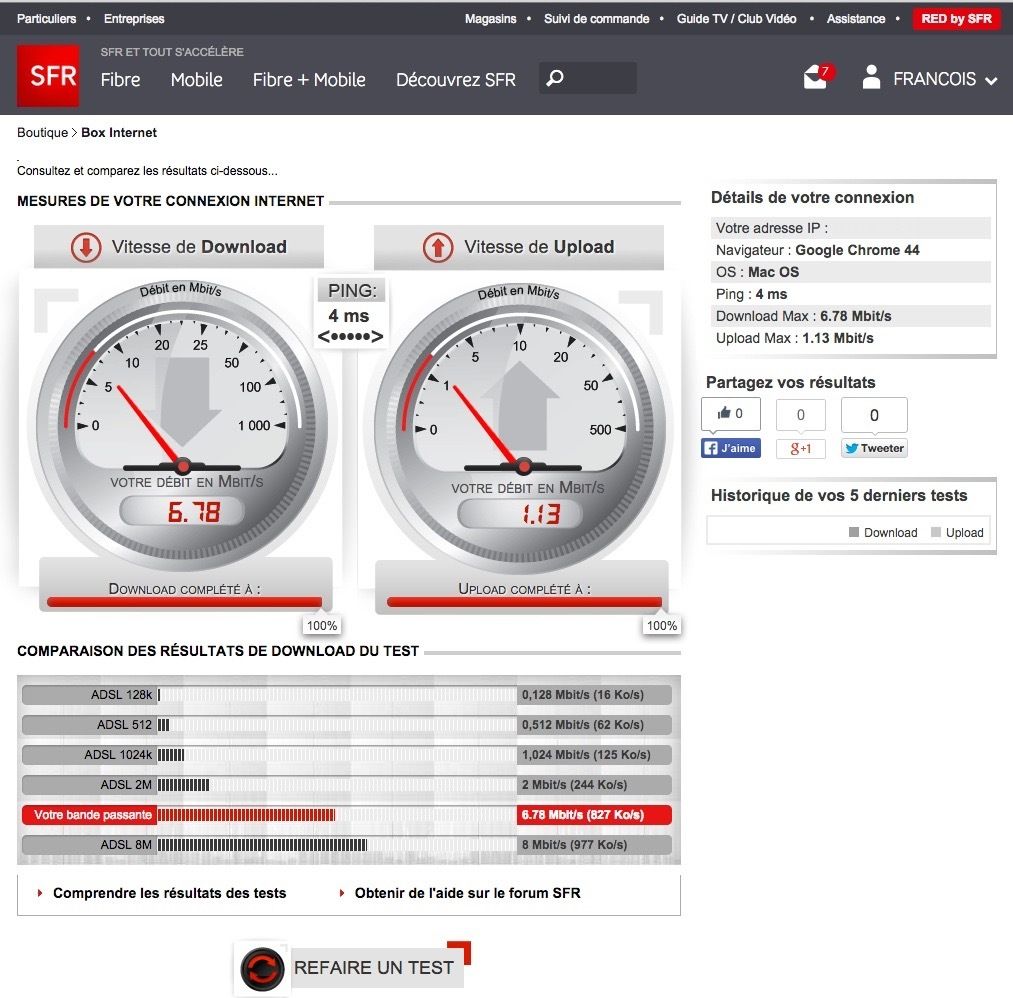This screenshot has width=1013, height=998.
Task: Click the Upload legend square in history
Action: [935, 532]
